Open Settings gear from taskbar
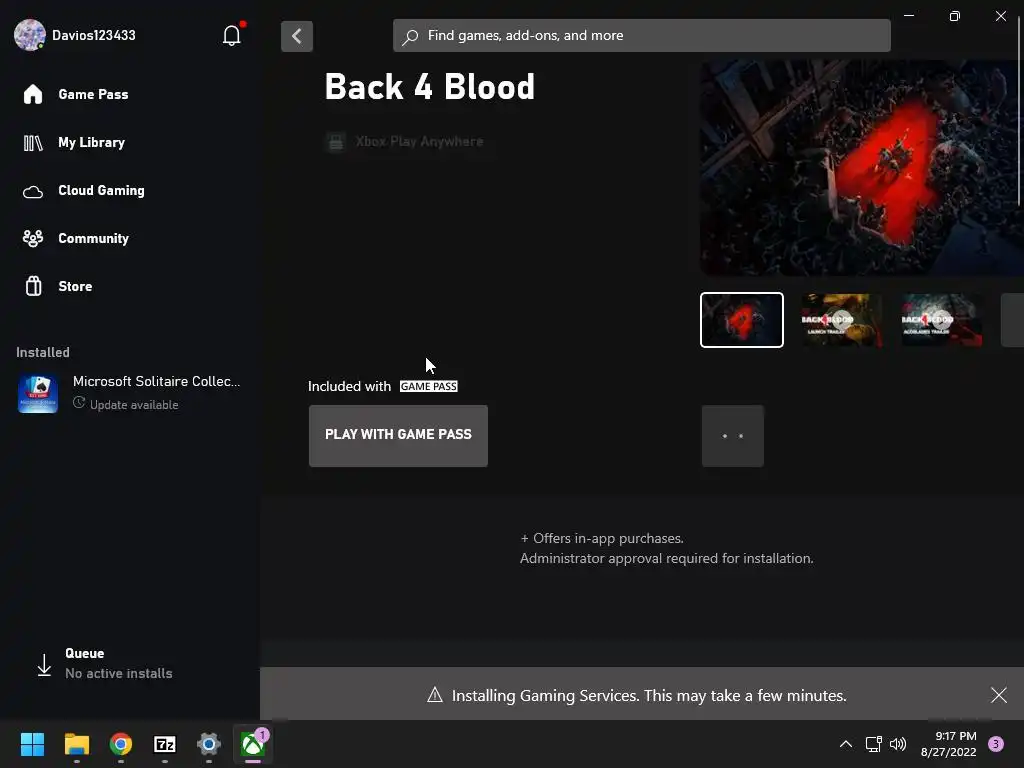This screenshot has height=768, width=1024. pos(209,744)
